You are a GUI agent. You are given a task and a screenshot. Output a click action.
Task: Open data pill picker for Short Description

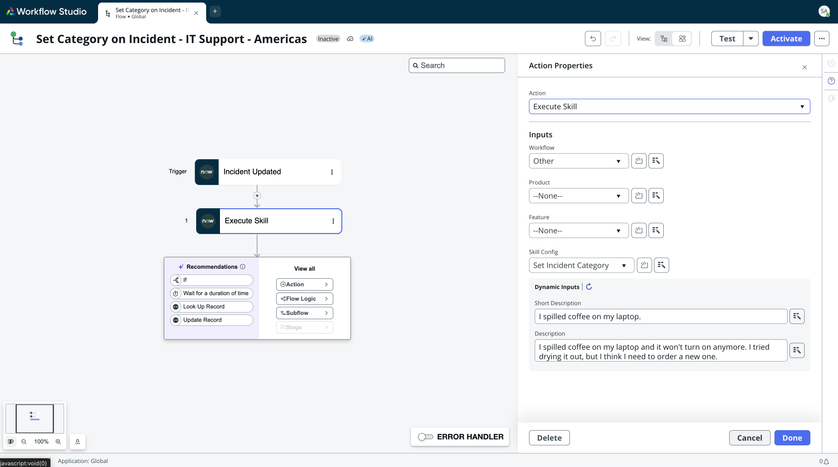point(797,316)
